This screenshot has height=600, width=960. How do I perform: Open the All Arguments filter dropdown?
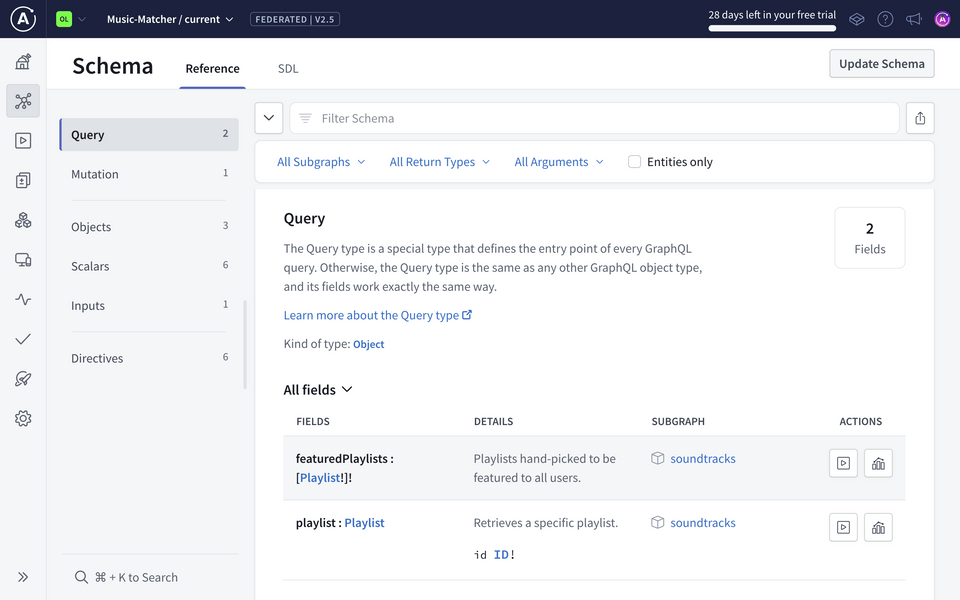[x=559, y=162]
